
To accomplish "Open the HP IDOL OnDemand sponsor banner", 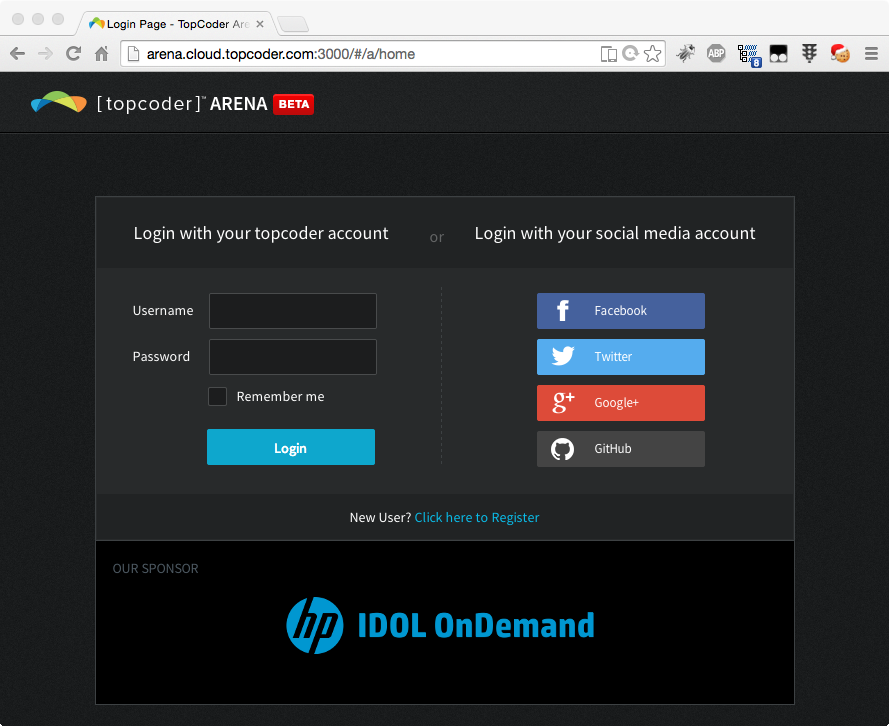I will click(x=441, y=626).
